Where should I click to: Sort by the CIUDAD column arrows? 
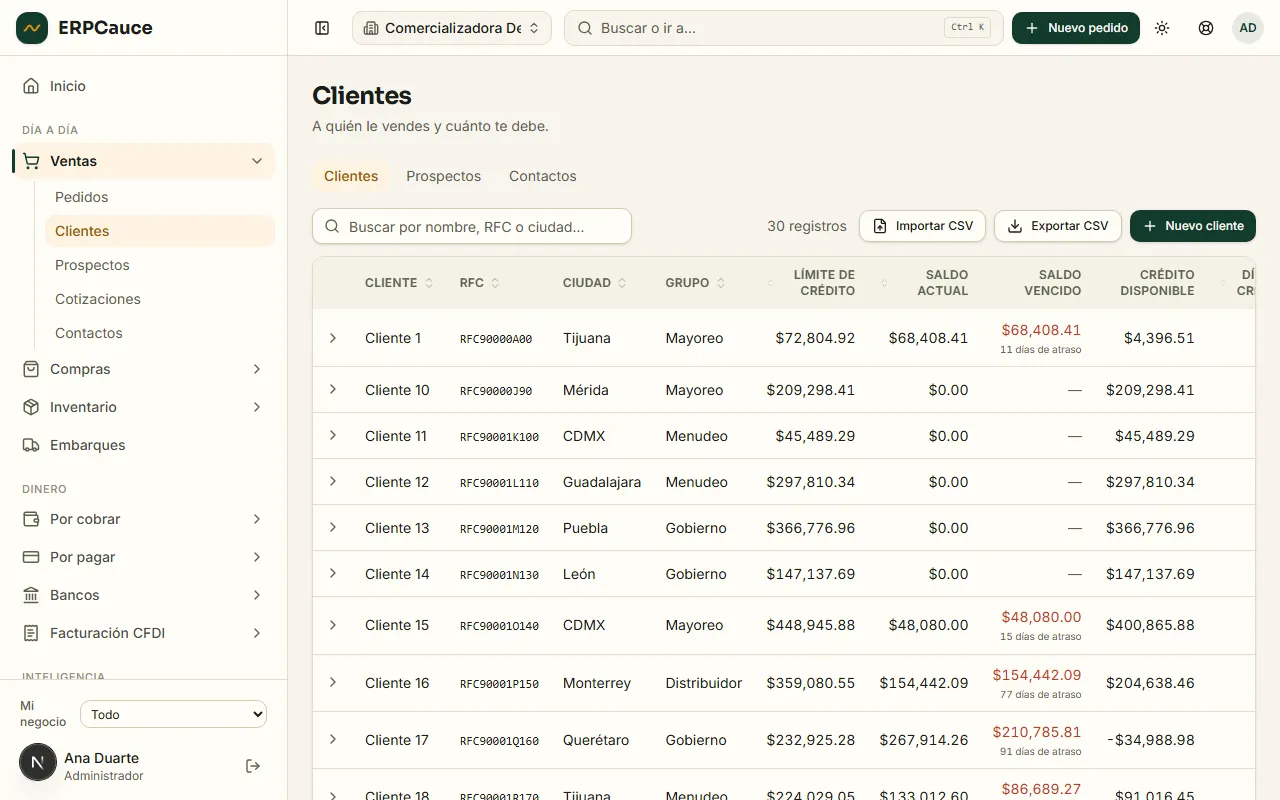tap(622, 283)
